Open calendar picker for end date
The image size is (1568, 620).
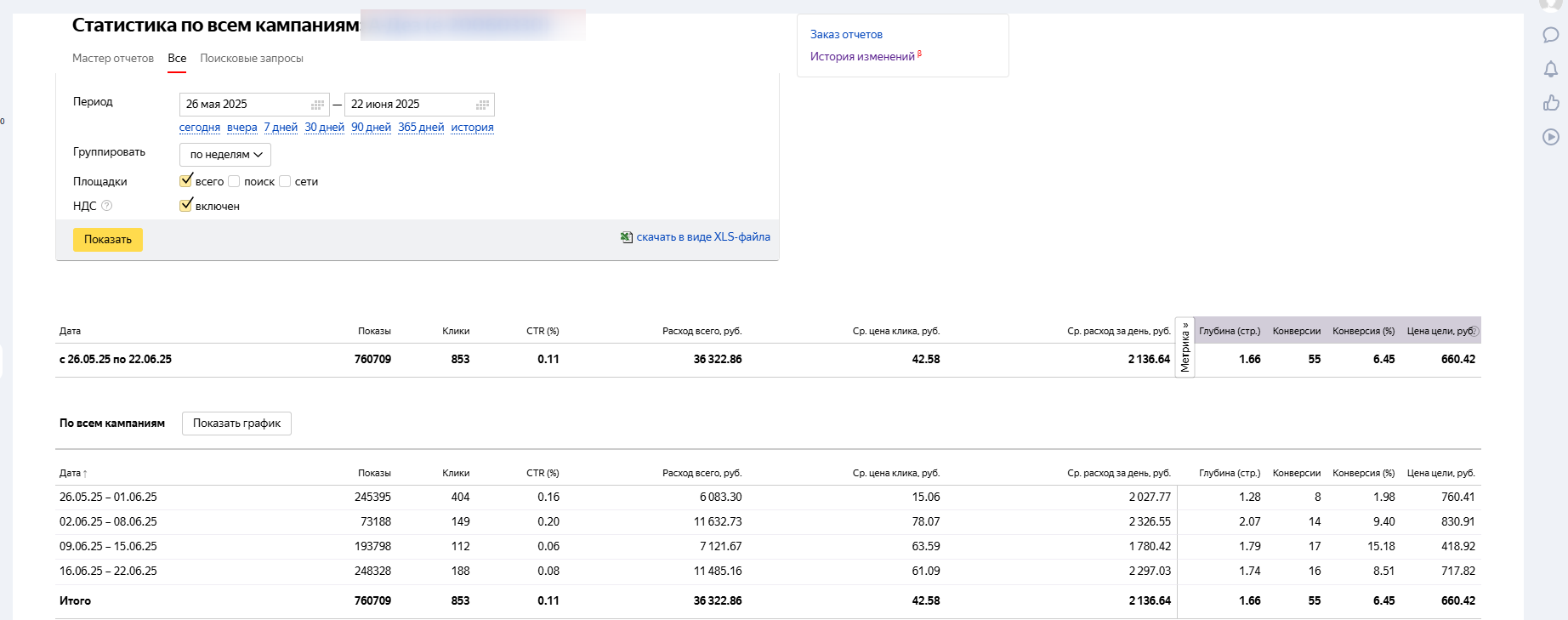coord(483,105)
